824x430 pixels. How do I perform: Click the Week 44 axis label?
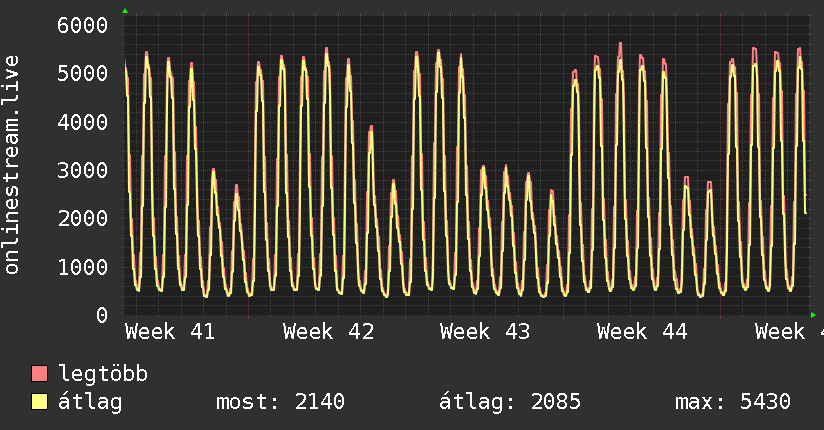tap(642, 332)
